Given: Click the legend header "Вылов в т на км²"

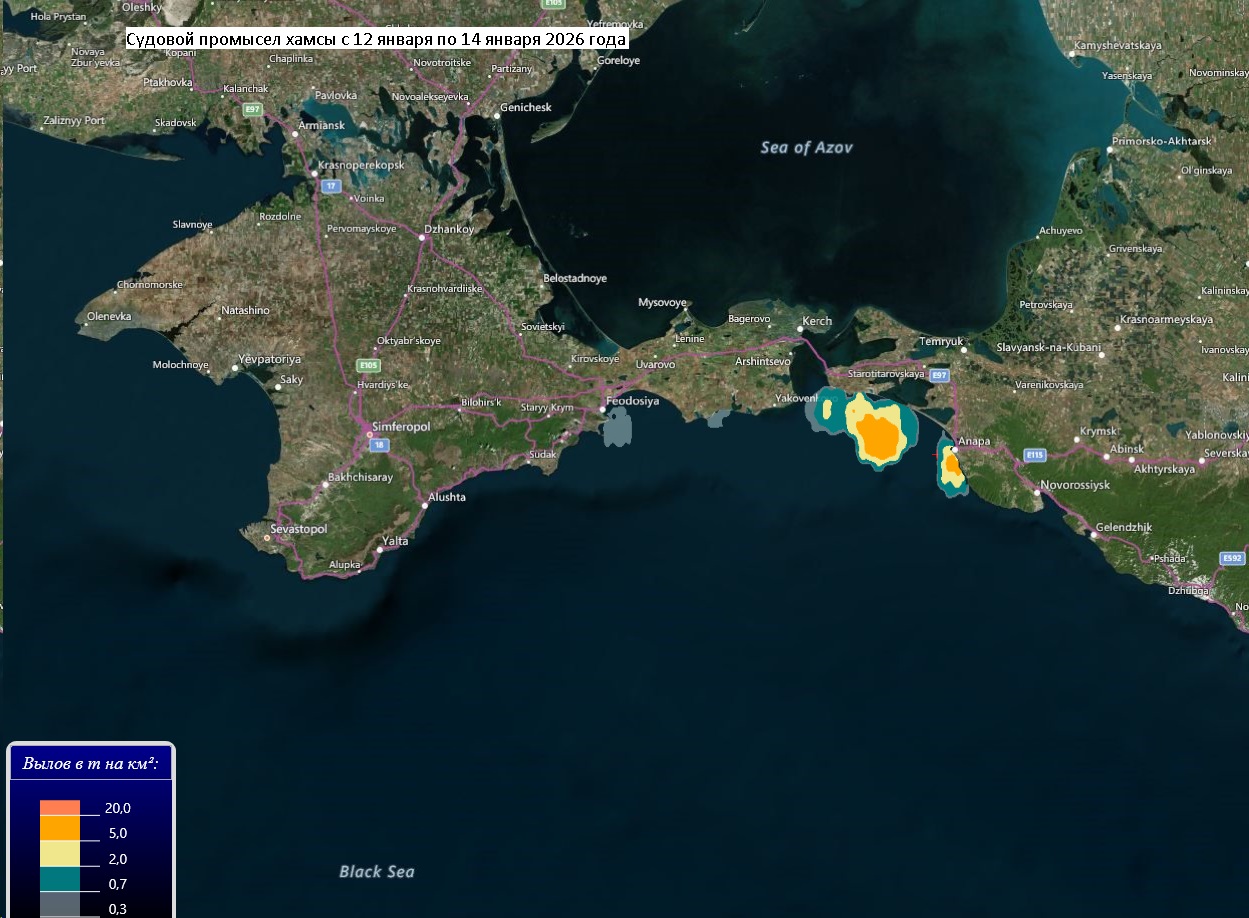Looking at the screenshot, I should point(91,764).
